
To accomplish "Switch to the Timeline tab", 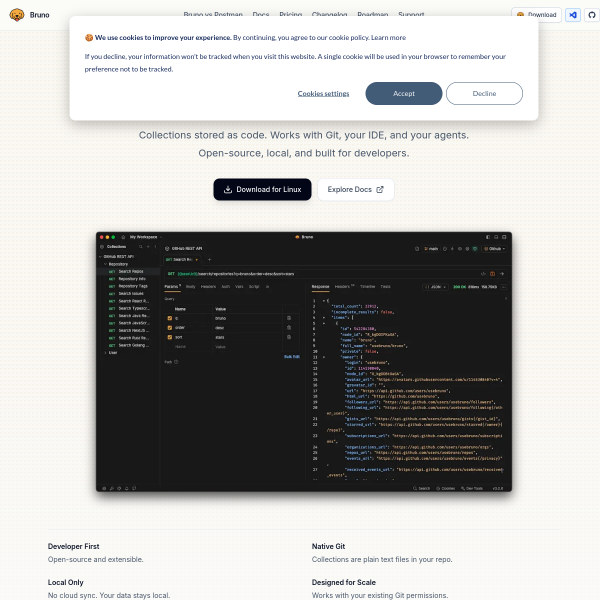I will click(x=367, y=287).
